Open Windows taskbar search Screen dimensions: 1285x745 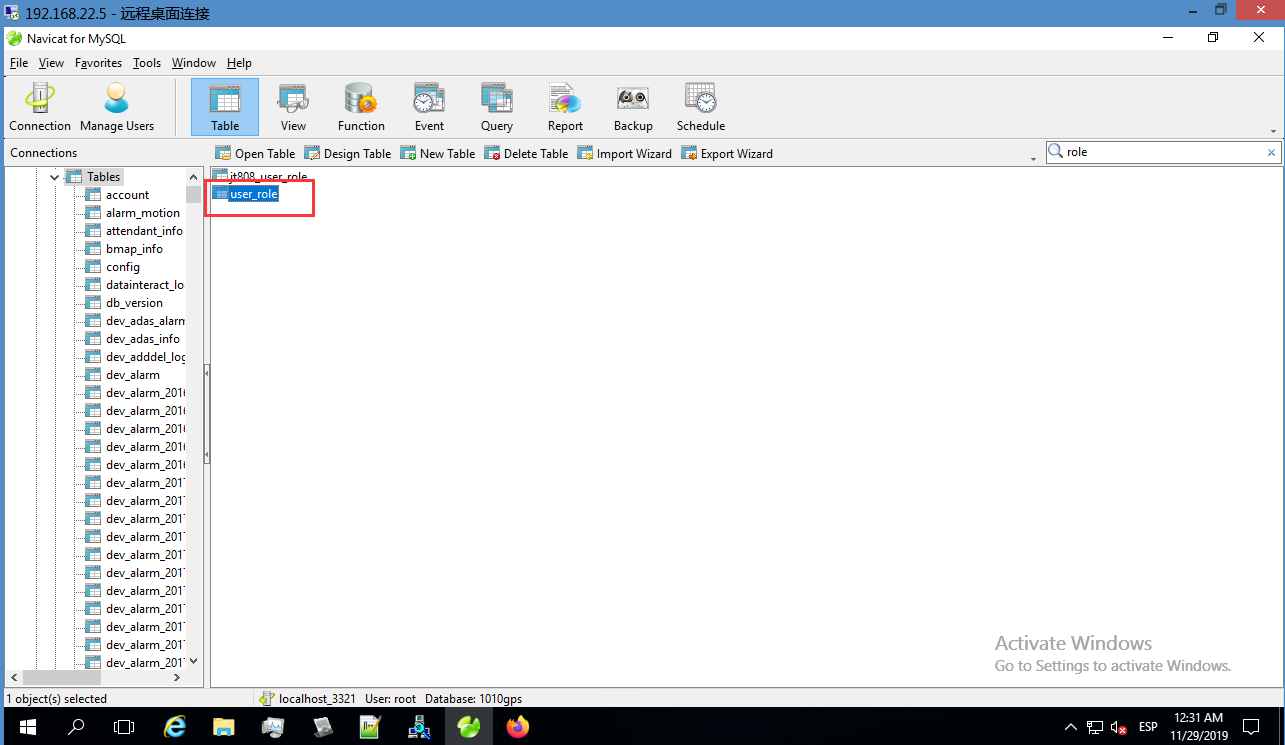[x=75, y=727]
